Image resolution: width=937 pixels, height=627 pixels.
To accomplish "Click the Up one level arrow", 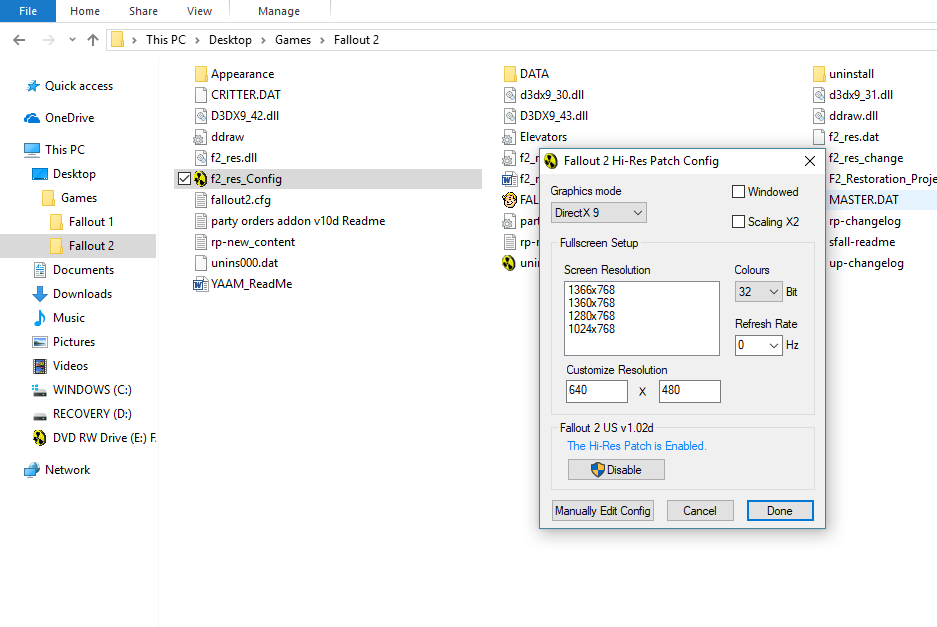I will [93, 40].
